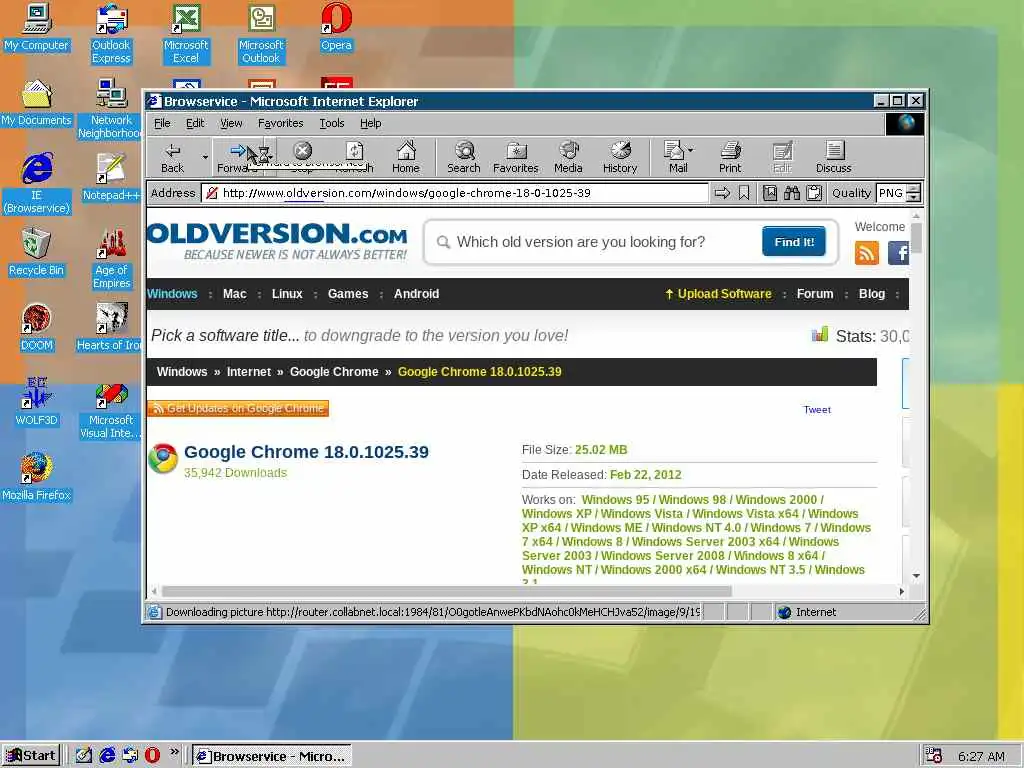Image resolution: width=1024 pixels, height=768 pixels.
Task: Open the Discuss toolbar button
Action: pyautogui.click(x=833, y=157)
